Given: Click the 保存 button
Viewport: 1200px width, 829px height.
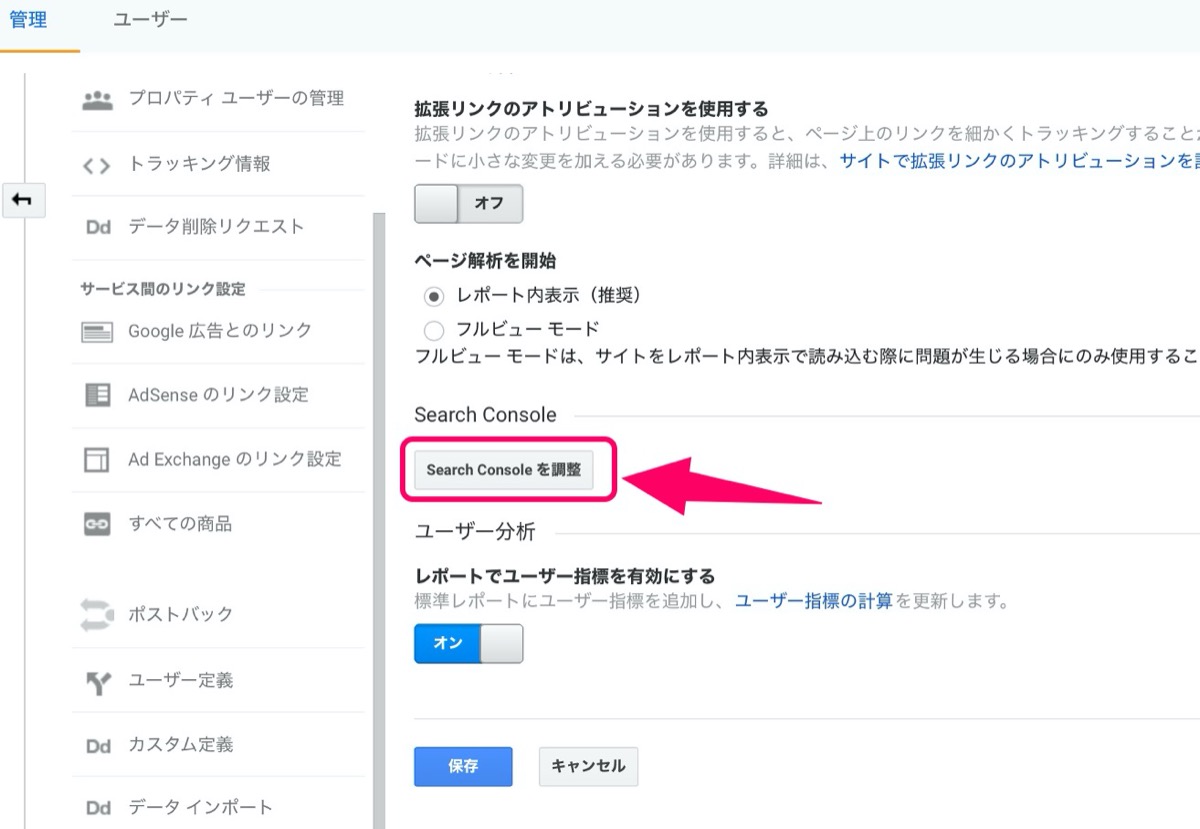Looking at the screenshot, I should pos(463,767).
